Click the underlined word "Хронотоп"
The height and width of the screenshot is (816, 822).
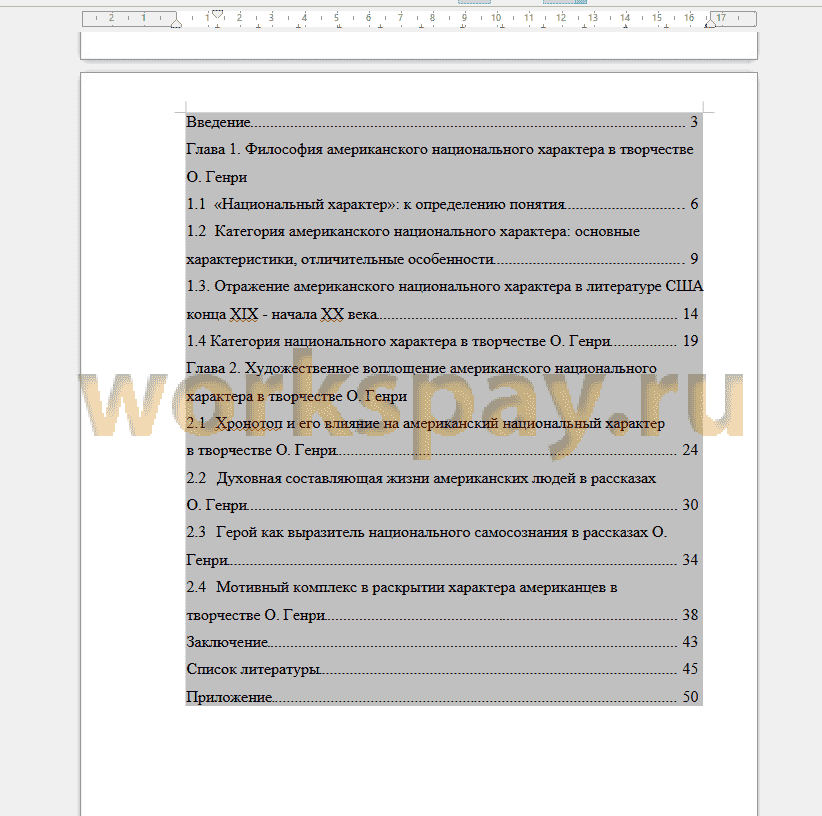[x=249, y=423]
